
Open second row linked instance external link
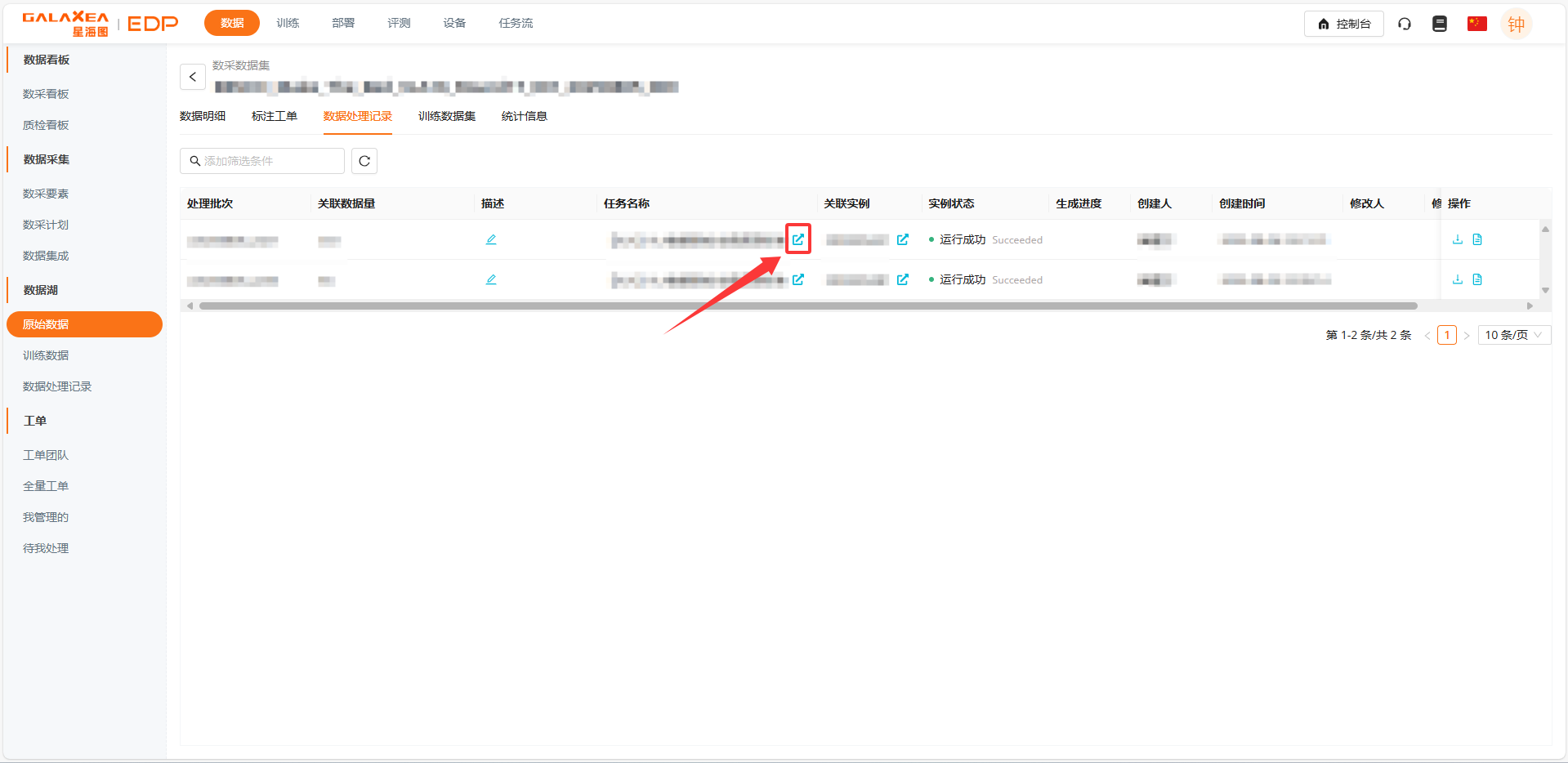coord(902,279)
